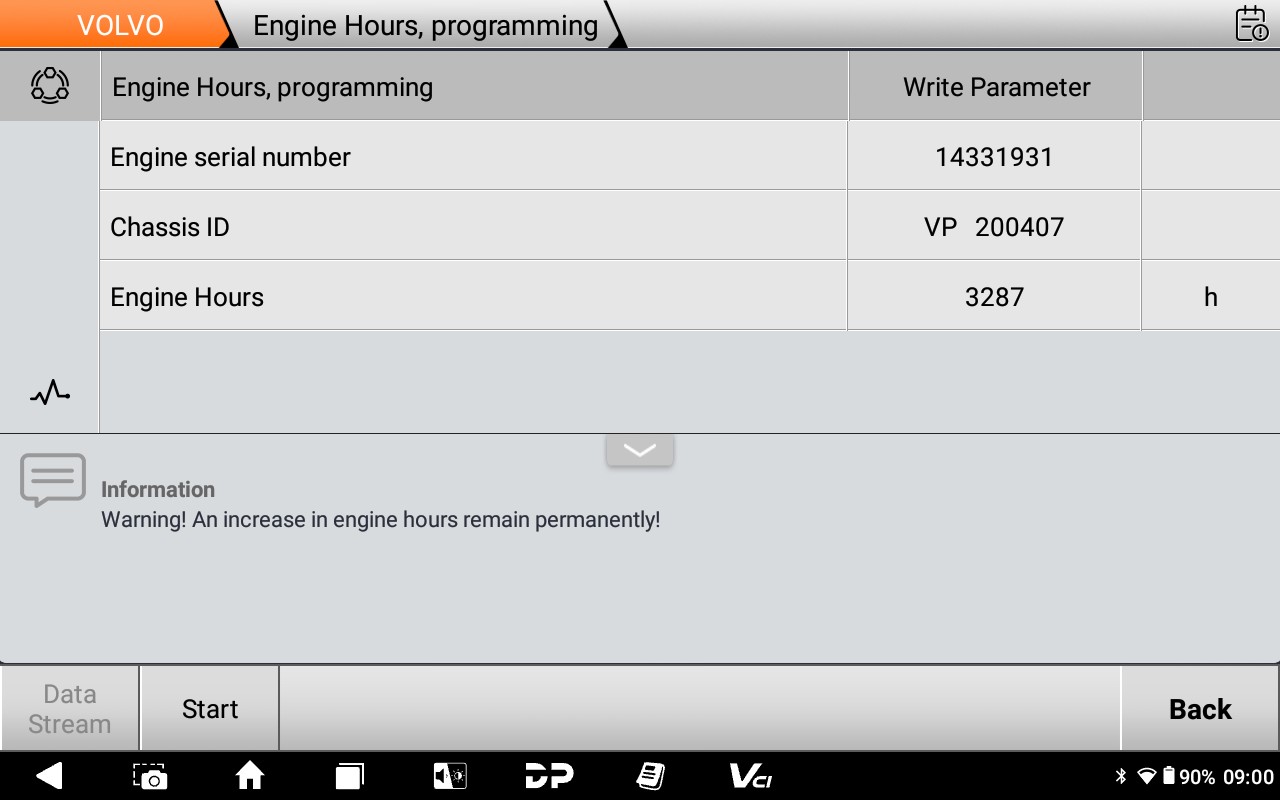The image size is (1280, 800).
Task: Click the VCI connection icon
Action: (x=750, y=776)
